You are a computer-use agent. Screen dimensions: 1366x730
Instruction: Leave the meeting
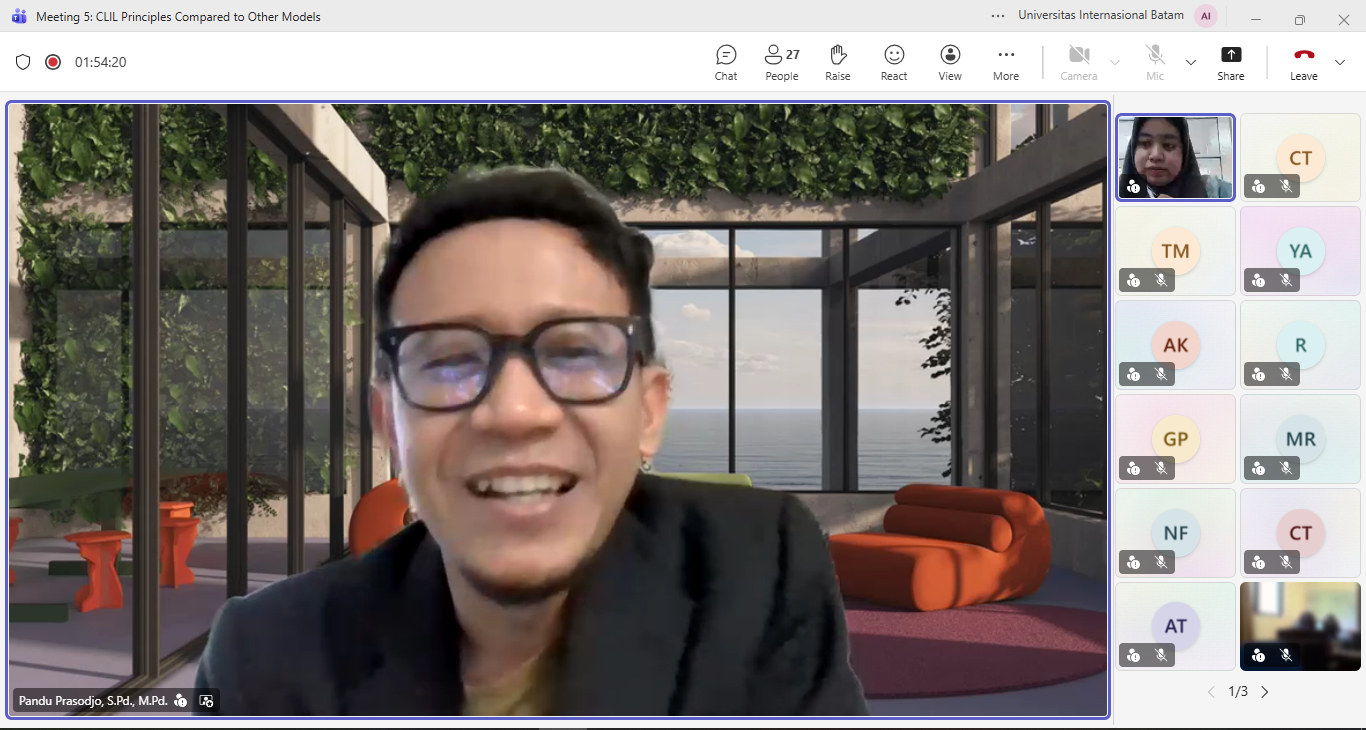pos(1304,62)
